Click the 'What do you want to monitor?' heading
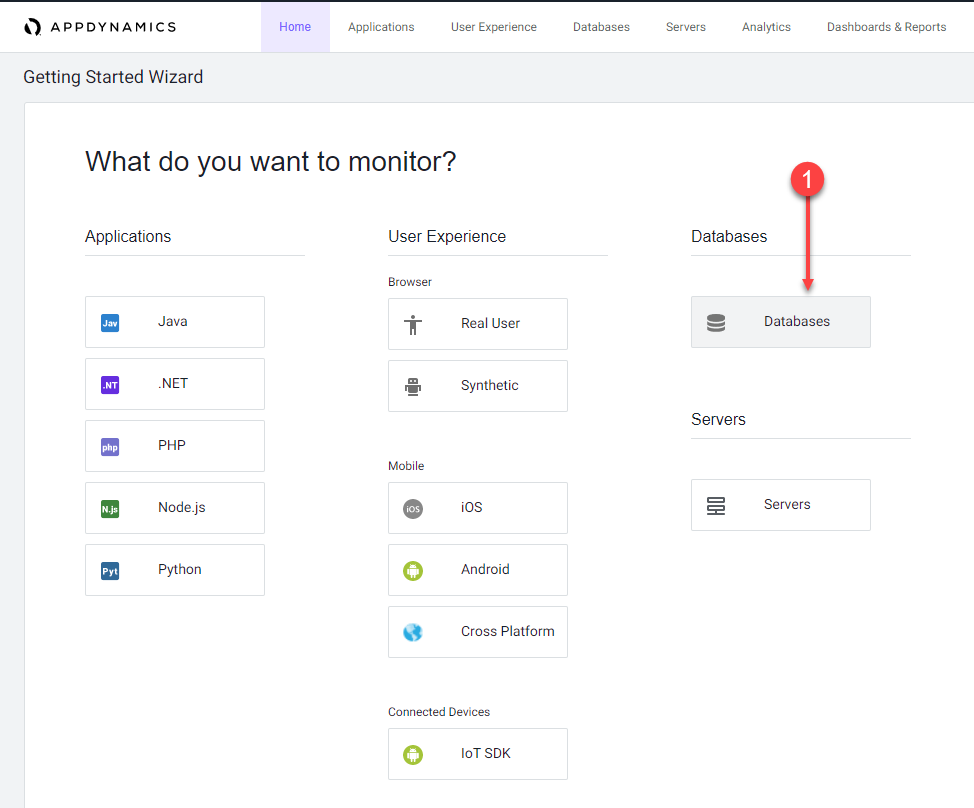 pos(271,162)
